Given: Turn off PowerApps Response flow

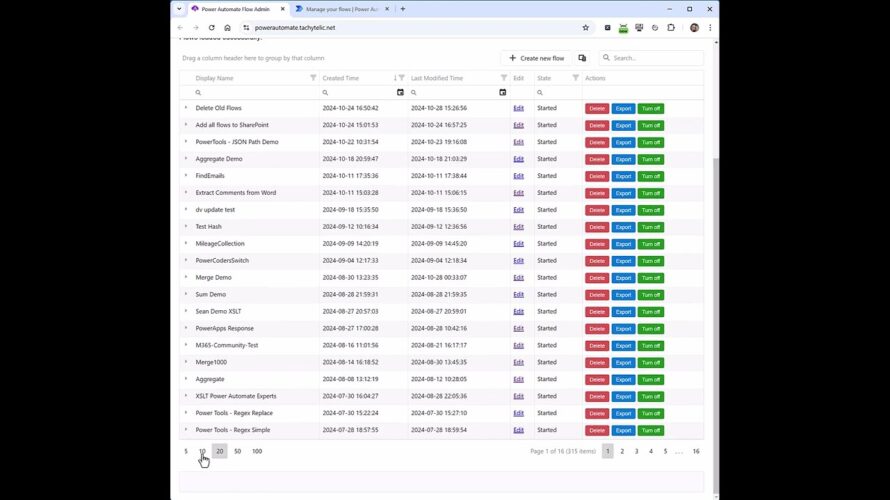Looking at the screenshot, I should click(x=650, y=329).
